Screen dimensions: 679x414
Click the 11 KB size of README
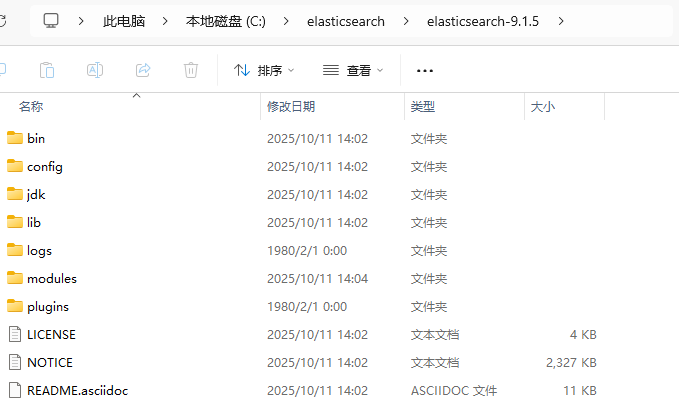pos(580,391)
